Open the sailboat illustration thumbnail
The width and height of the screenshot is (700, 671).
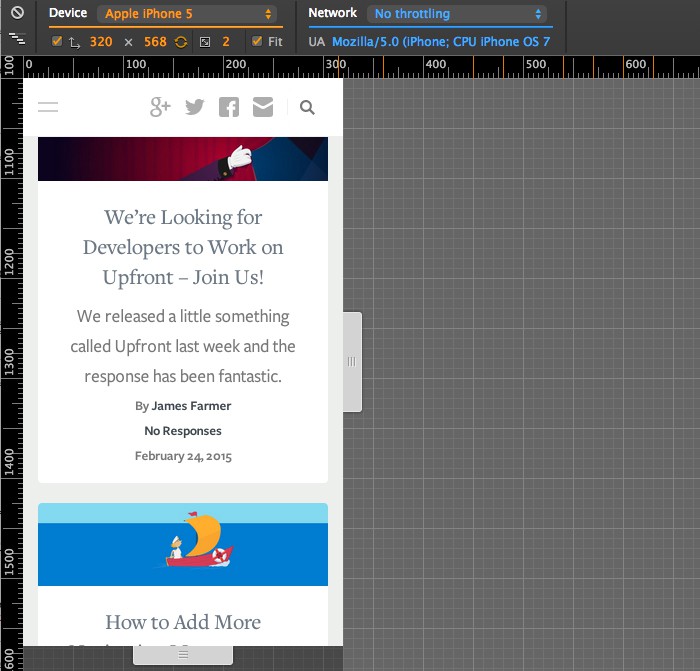tap(183, 544)
